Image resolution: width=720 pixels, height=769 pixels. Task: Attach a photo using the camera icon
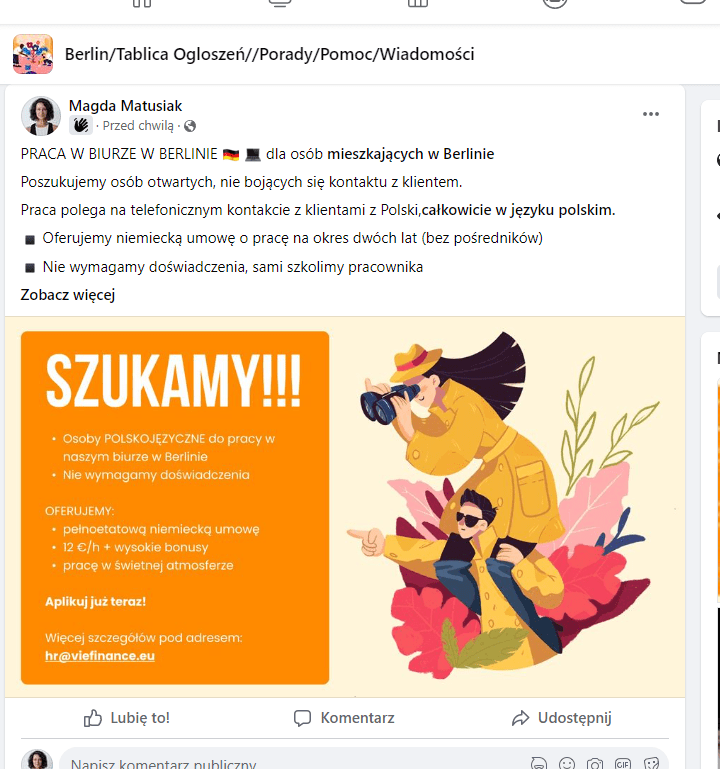coord(595,763)
